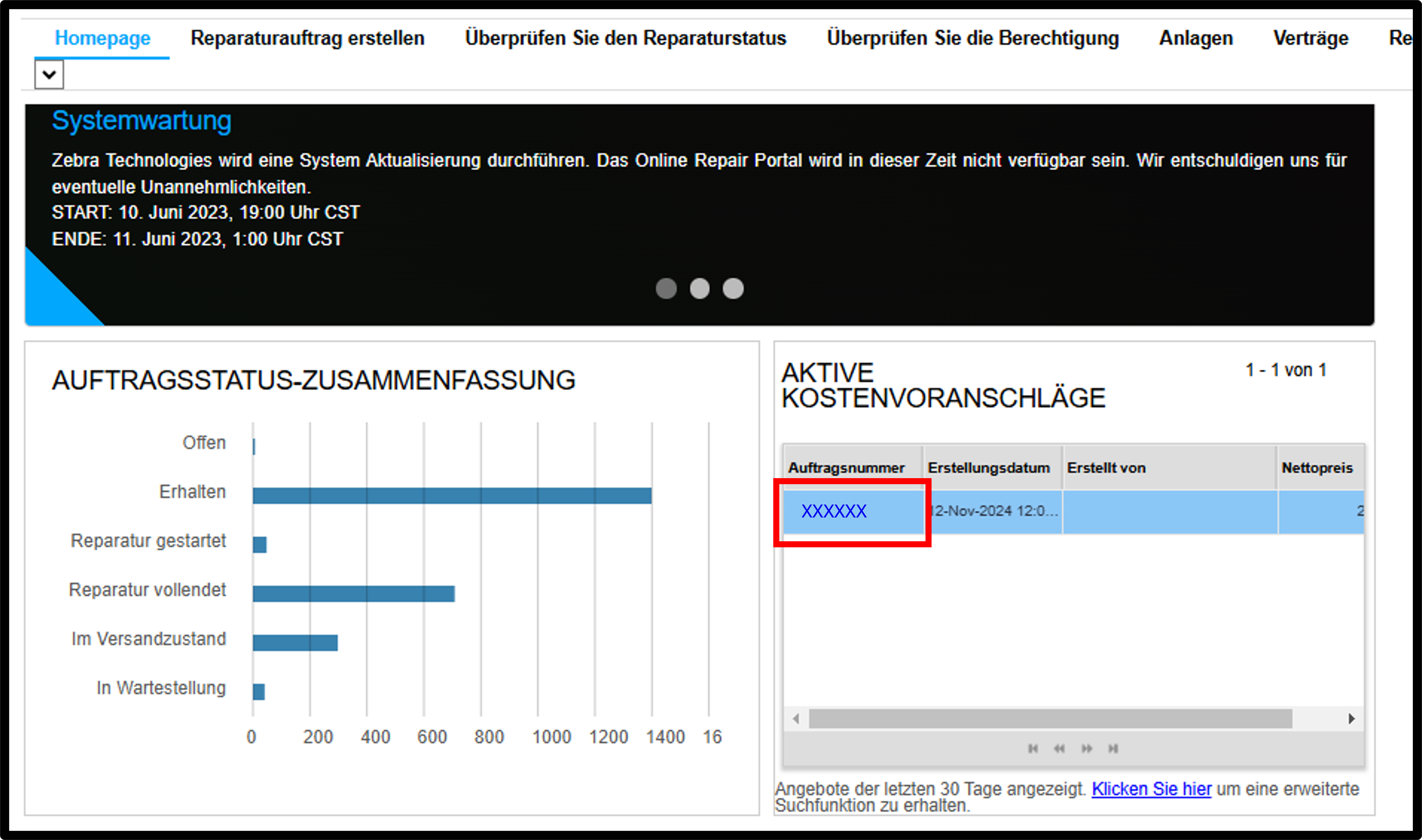Click the horizontal scrollbar thumb in quotes table
Screen dimensions: 1422x840
(1050, 719)
